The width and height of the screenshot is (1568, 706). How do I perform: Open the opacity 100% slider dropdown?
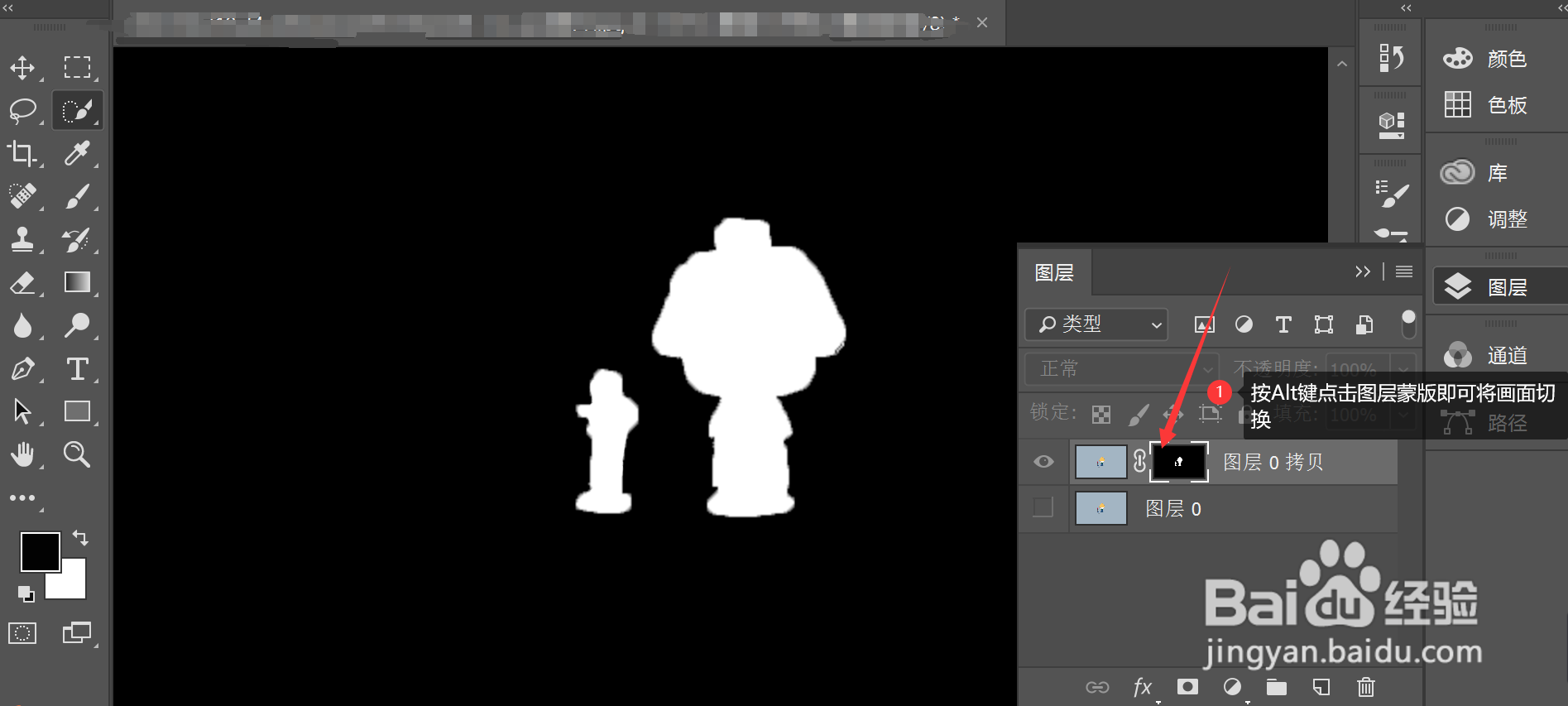(1403, 368)
